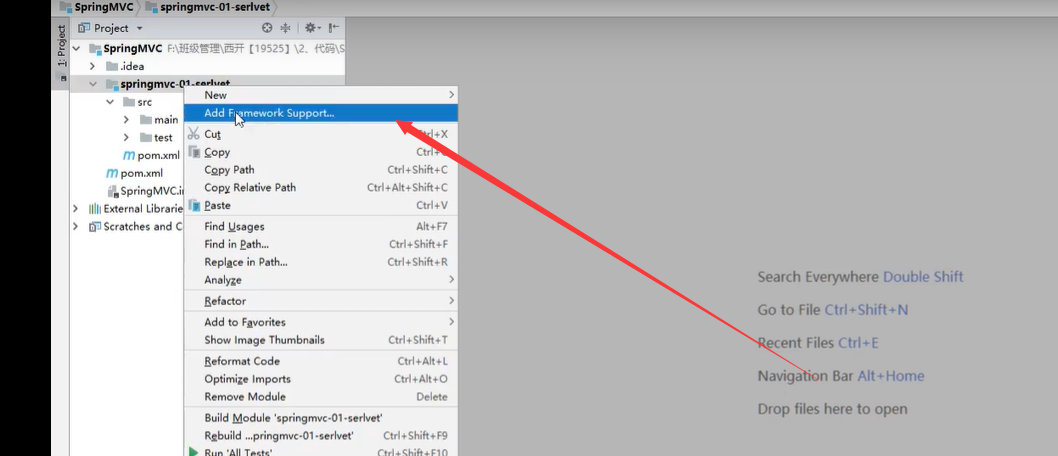The image size is (1058, 456).
Task: Click the Drop files here to open text
Action: point(832,409)
